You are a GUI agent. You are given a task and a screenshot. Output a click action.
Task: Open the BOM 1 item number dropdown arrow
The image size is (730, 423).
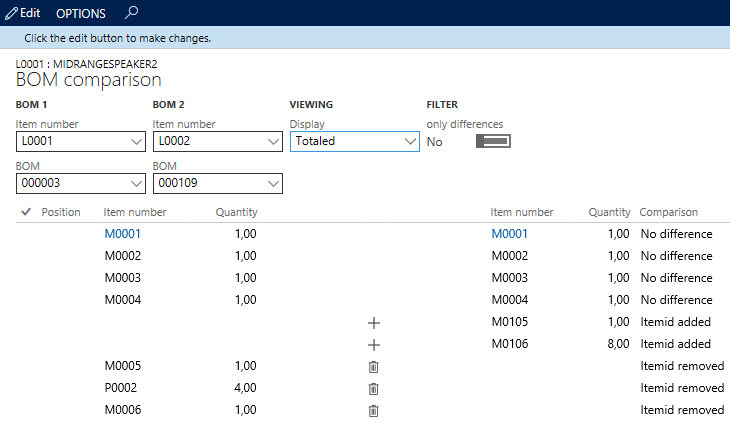[x=136, y=141]
